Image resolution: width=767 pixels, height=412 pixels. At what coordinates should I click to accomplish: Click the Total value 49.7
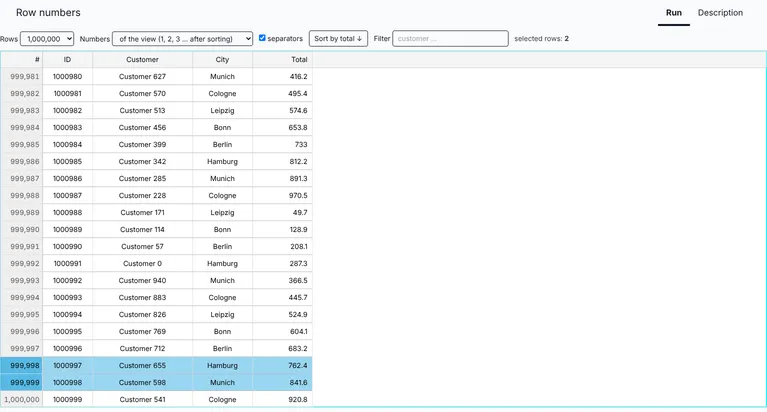click(x=282, y=213)
